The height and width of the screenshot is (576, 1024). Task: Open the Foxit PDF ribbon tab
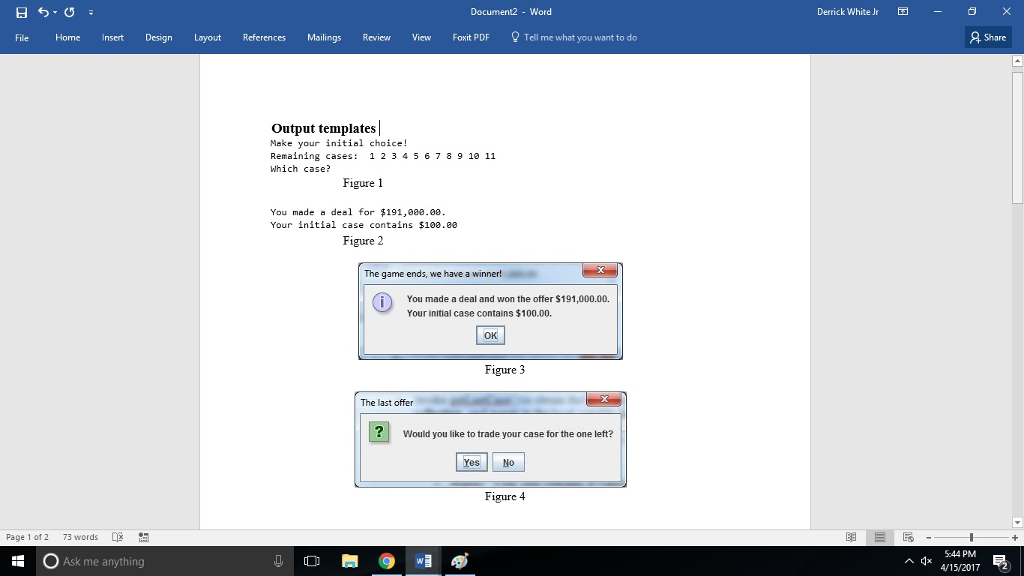coord(470,37)
